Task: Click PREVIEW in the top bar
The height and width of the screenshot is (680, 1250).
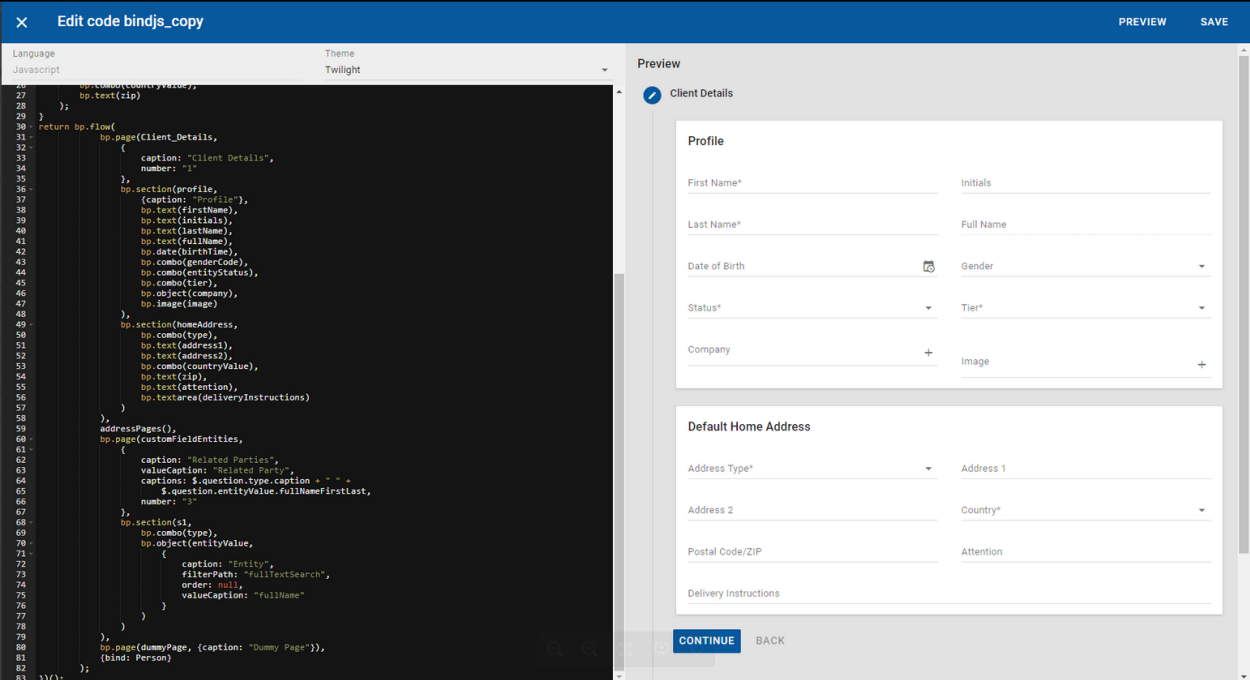Action: [1142, 22]
